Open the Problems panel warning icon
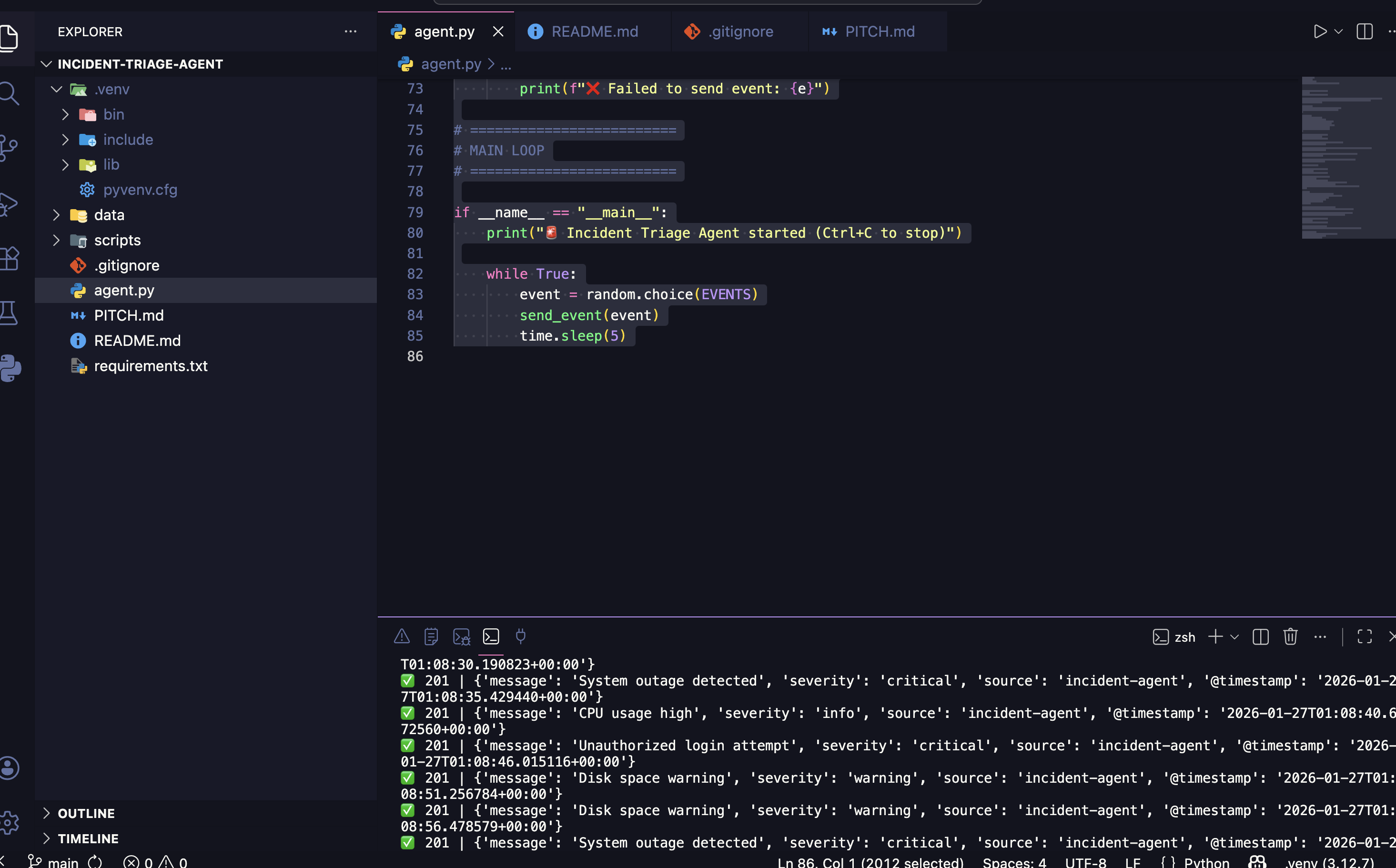 click(402, 636)
